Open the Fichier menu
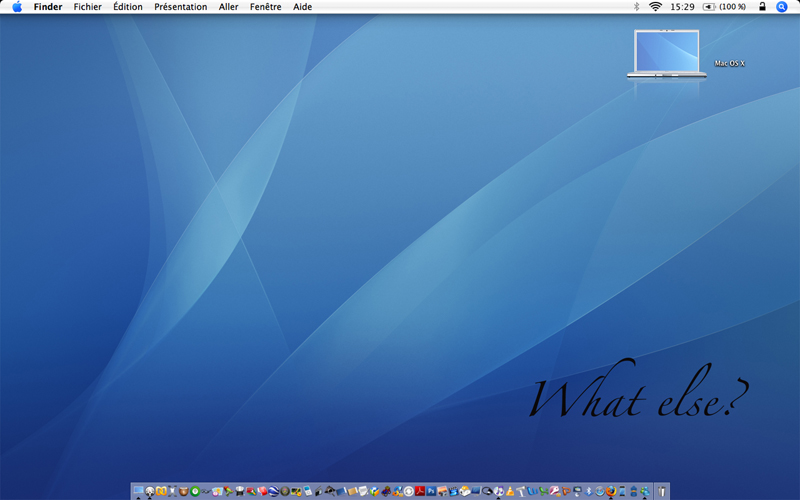The width and height of the screenshot is (800, 500). pos(87,7)
